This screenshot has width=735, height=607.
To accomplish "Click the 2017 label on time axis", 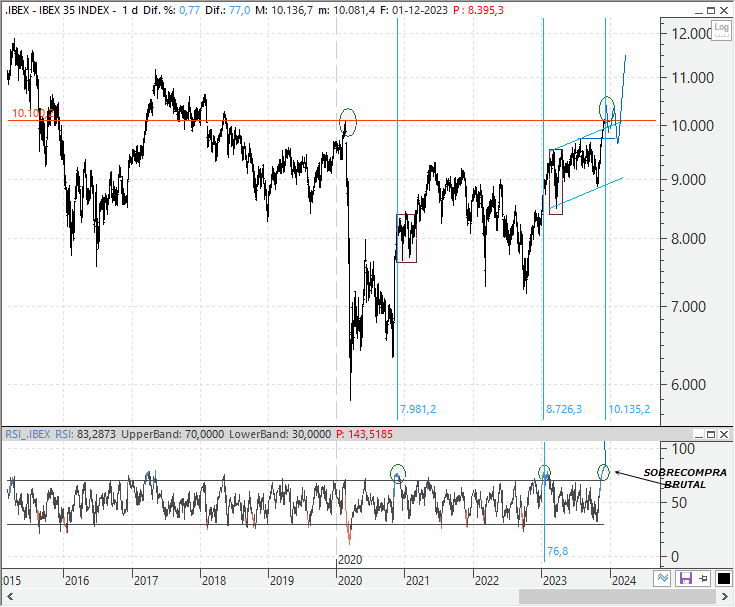I will tap(146, 581).
